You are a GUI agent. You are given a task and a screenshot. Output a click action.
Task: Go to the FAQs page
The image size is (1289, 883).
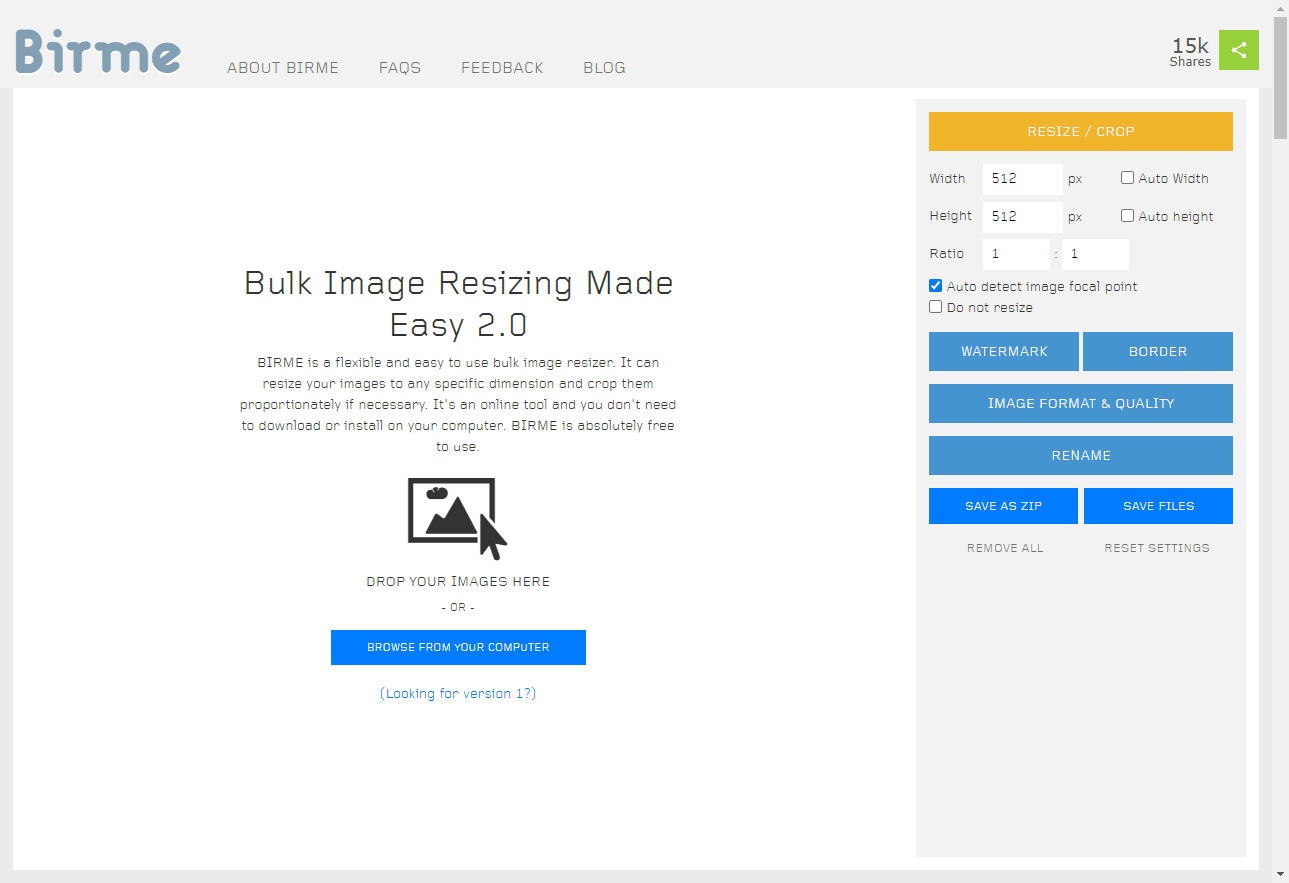(400, 68)
